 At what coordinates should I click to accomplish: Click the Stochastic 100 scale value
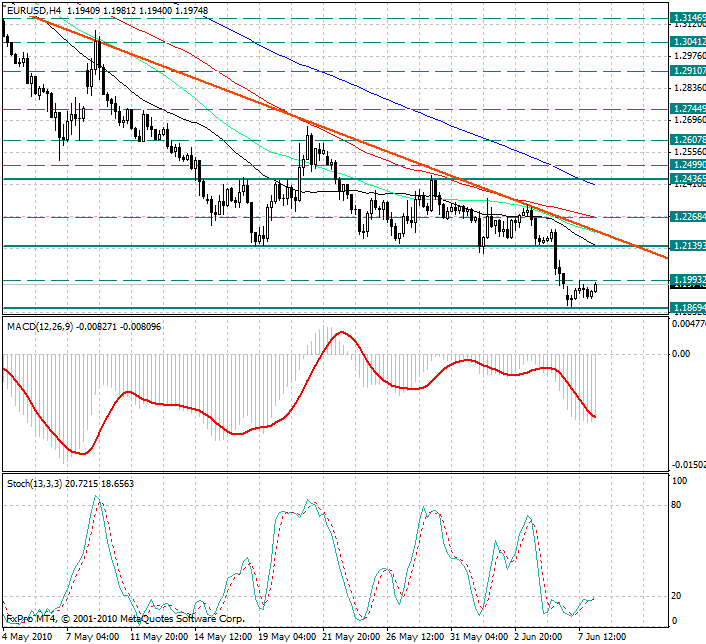[679, 481]
